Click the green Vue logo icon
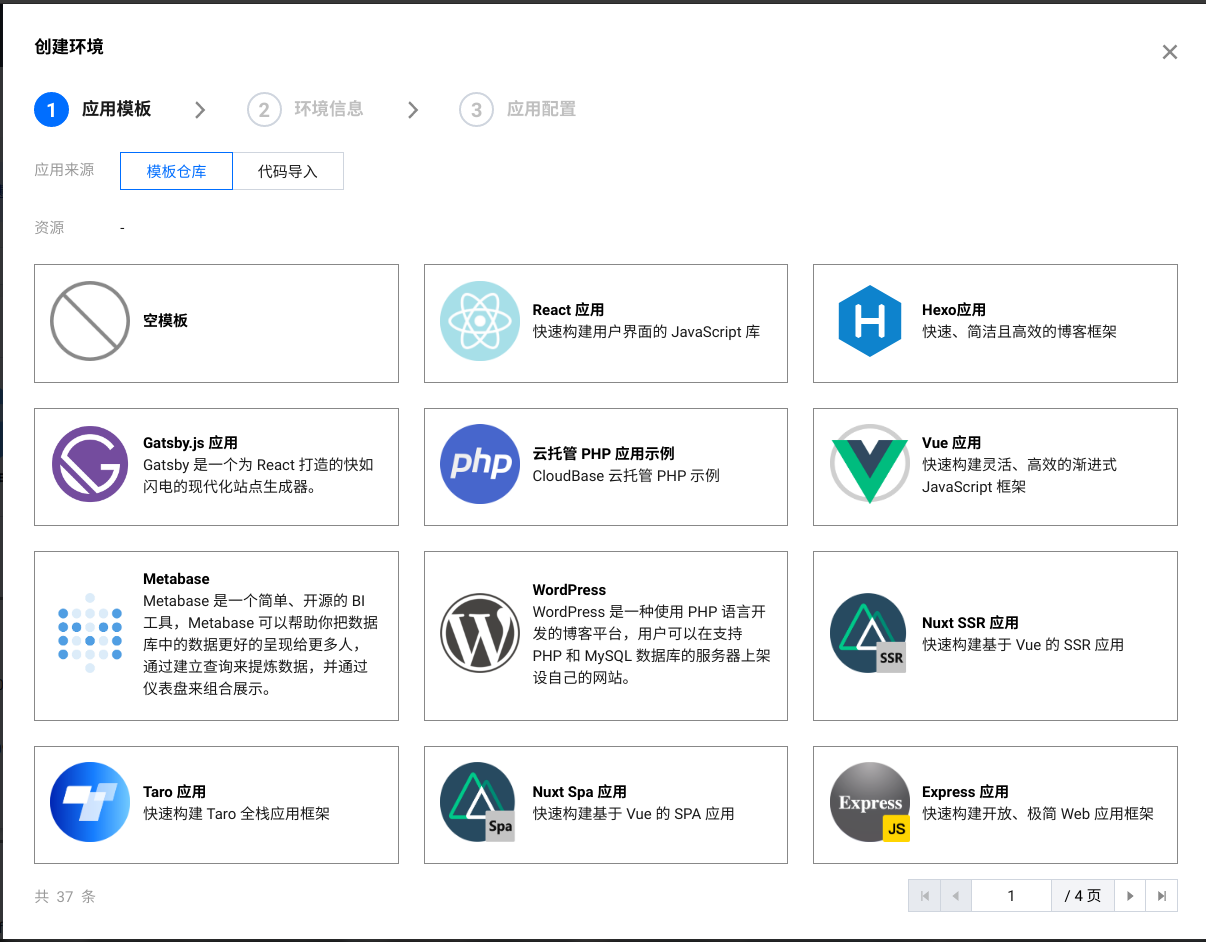 pyautogui.click(x=870, y=464)
